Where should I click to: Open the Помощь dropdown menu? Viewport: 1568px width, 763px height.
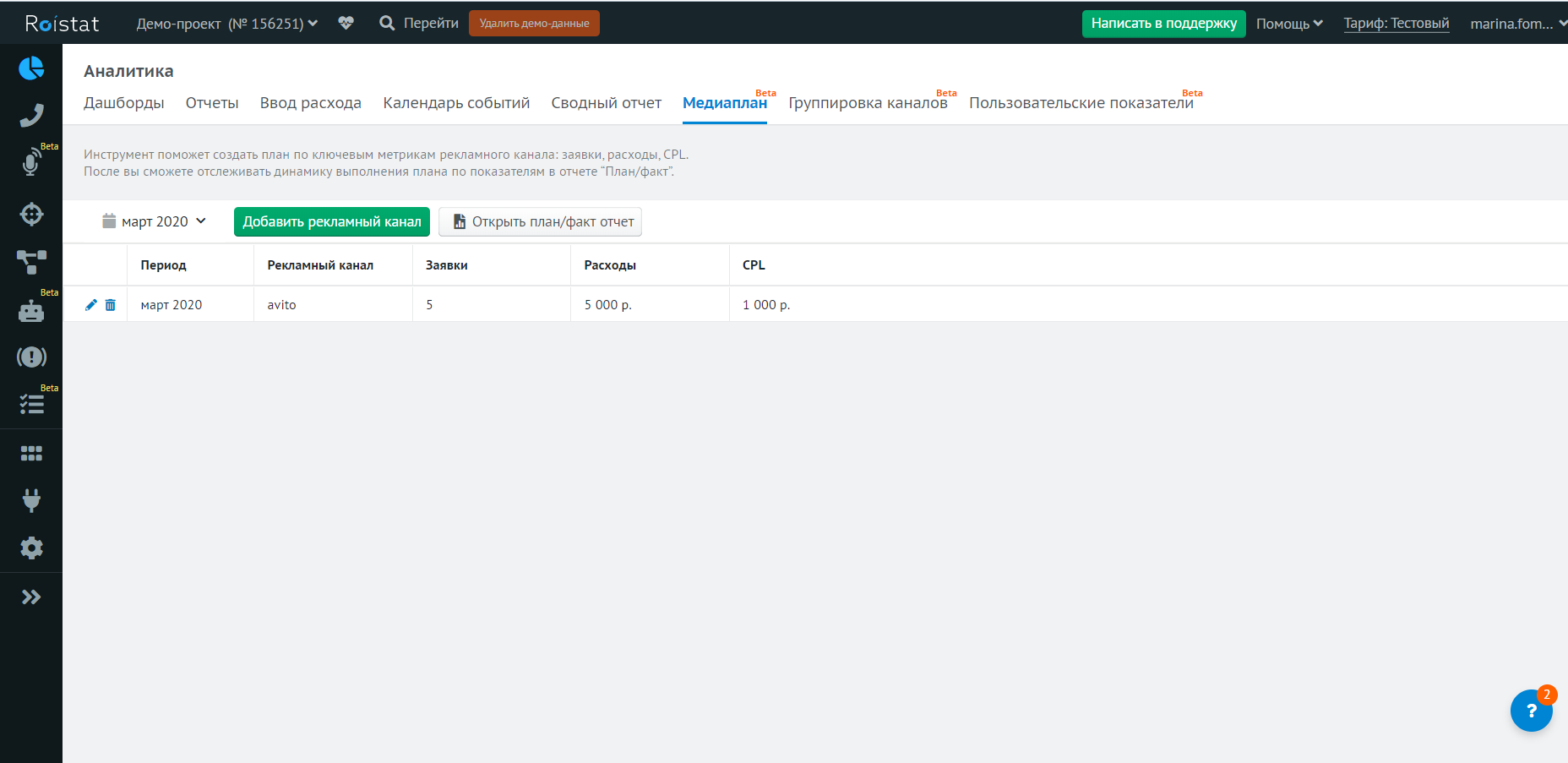(x=1288, y=24)
